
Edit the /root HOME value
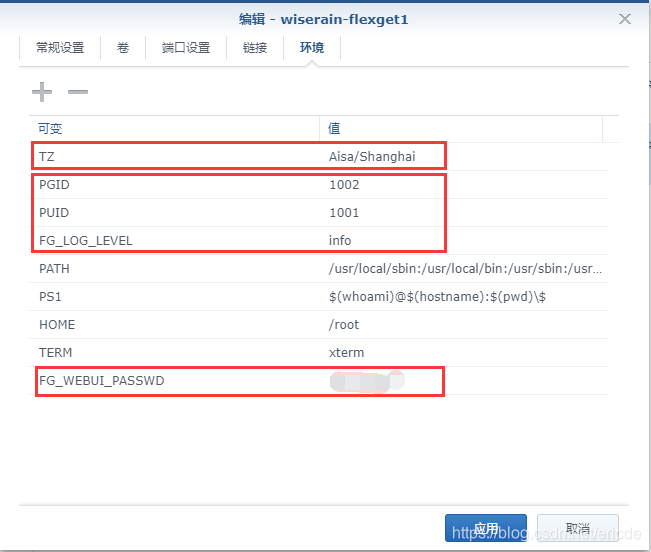click(x=344, y=325)
